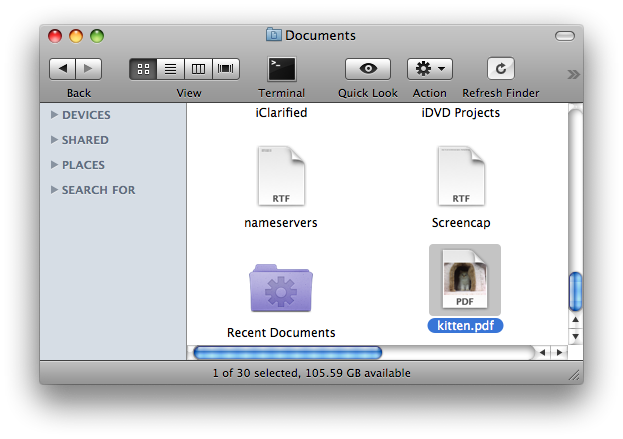Toggle toolbar with the pill button

coord(565,36)
